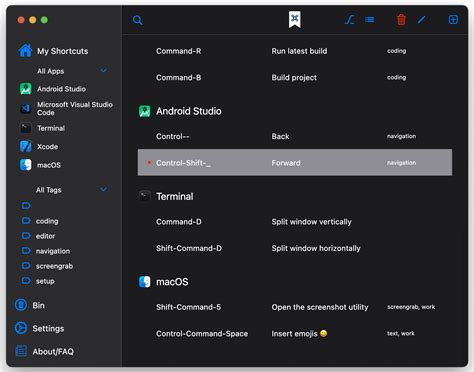
Task: Click the coding tag icon
Action: [x=26, y=221]
